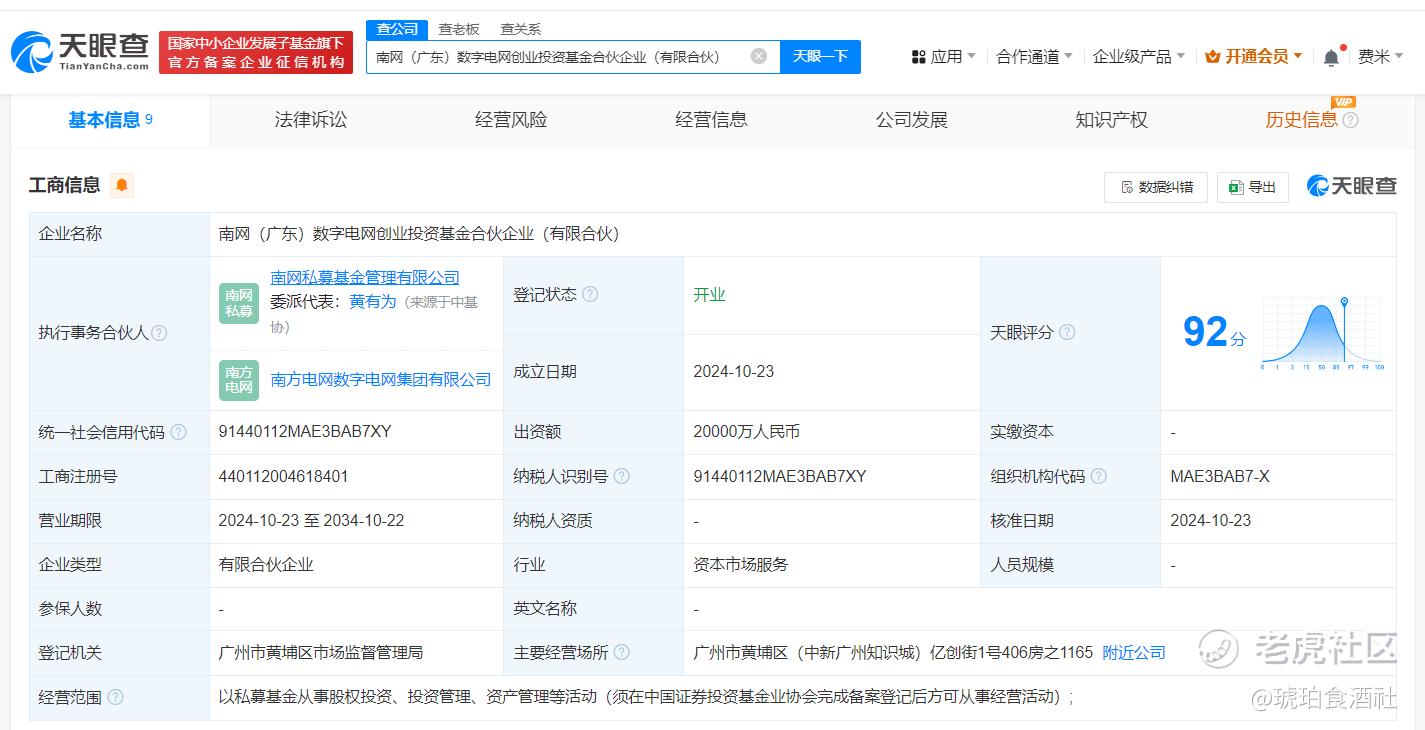
Task: Click the 天眼一下 search button
Action: (820, 57)
